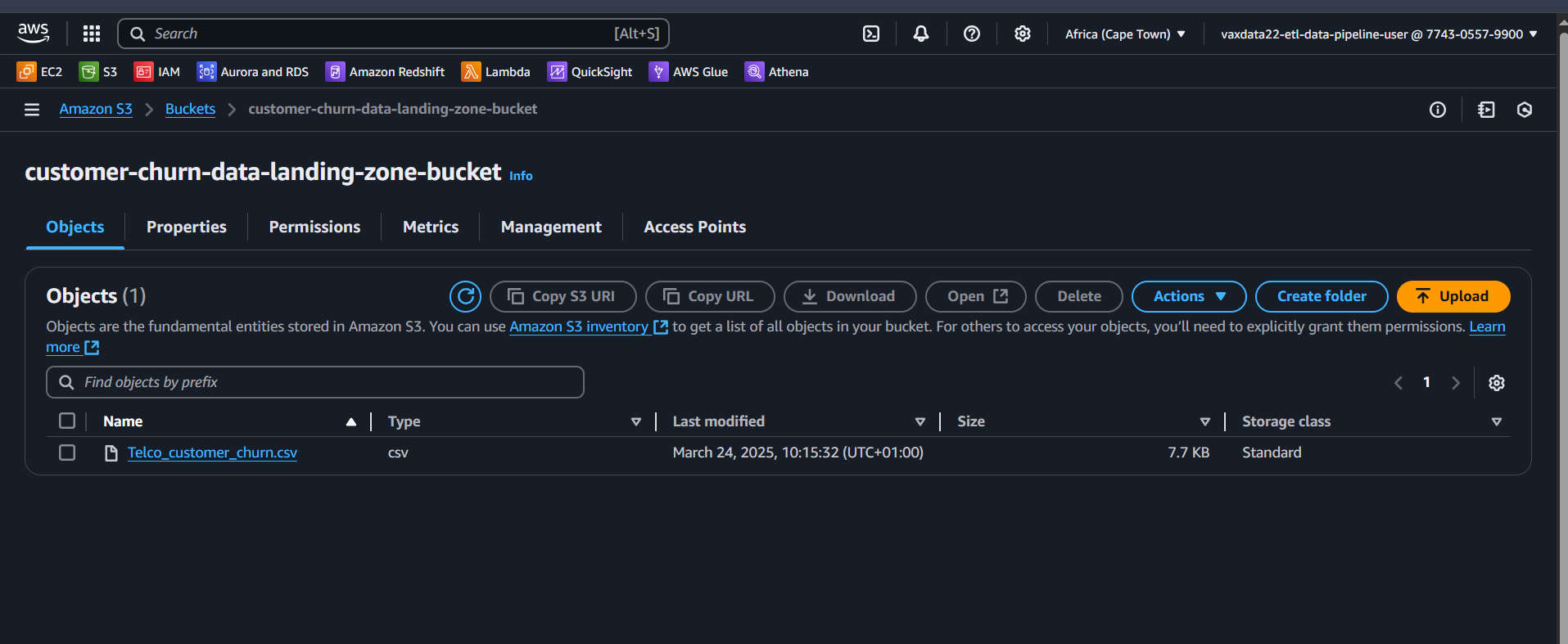Focus the top Search field

tap(394, 34)
